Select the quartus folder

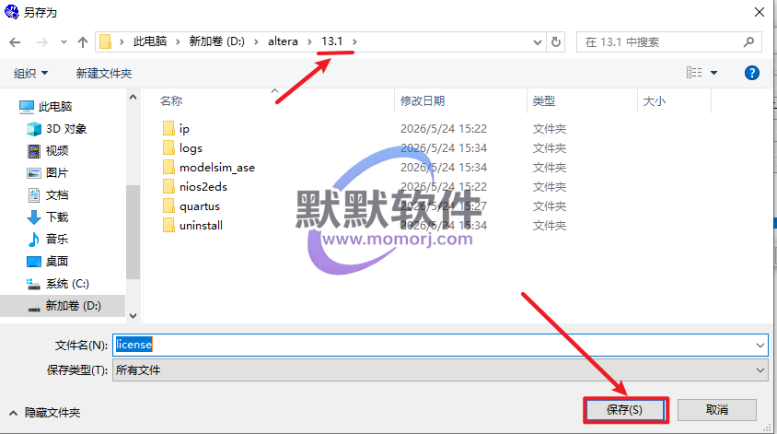click(x=199, y=206)
